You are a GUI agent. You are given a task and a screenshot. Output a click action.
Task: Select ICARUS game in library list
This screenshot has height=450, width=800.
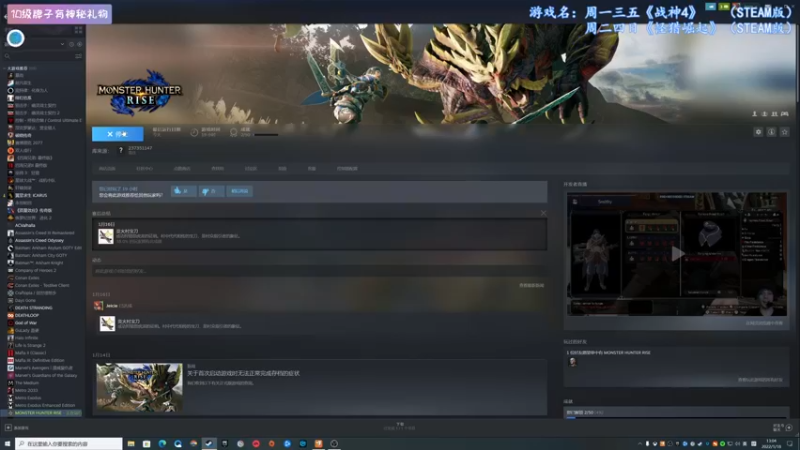(31, 195)
